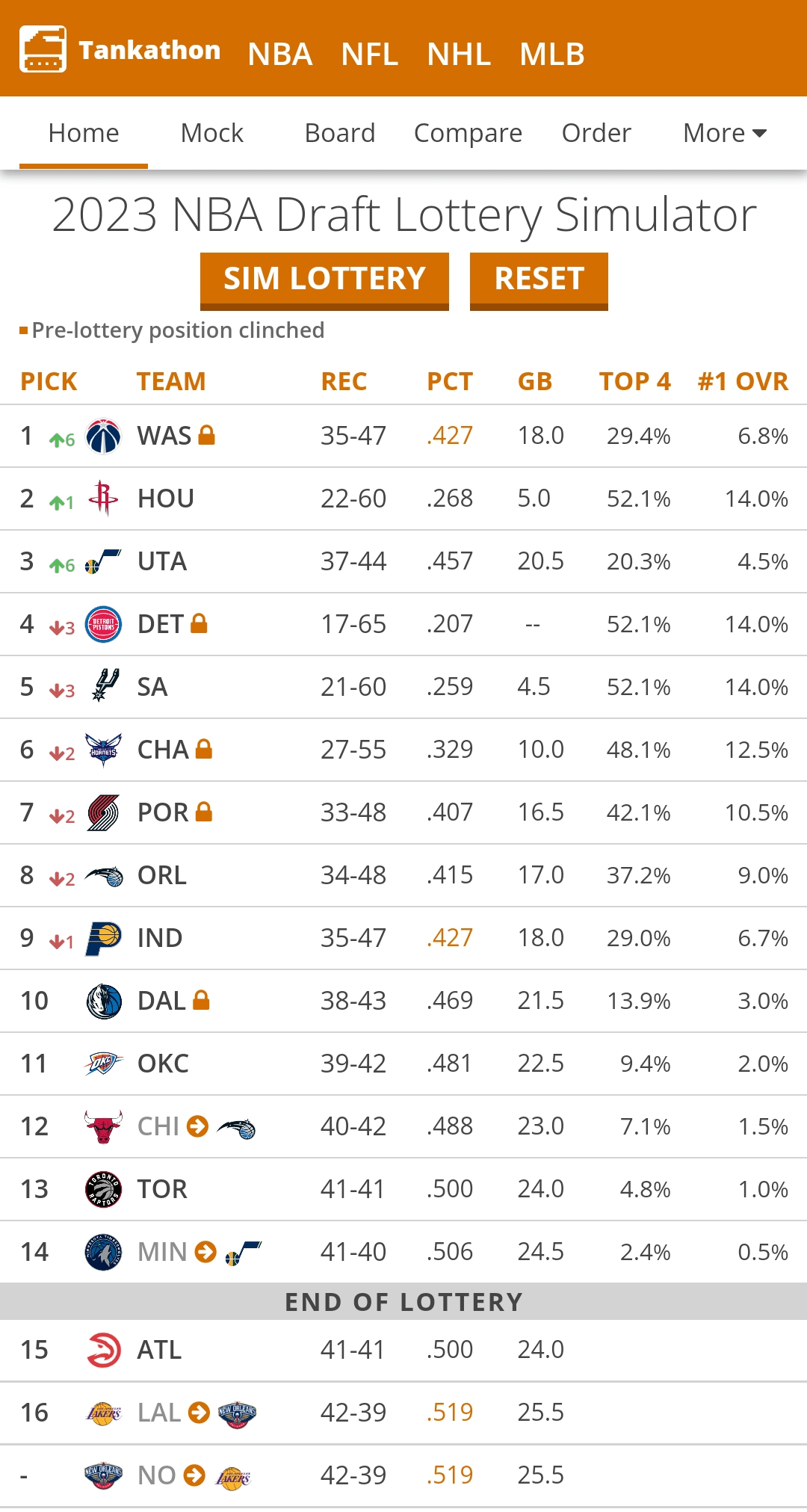
Task: Open the Board tab
Action: click(x=339, y=133)
